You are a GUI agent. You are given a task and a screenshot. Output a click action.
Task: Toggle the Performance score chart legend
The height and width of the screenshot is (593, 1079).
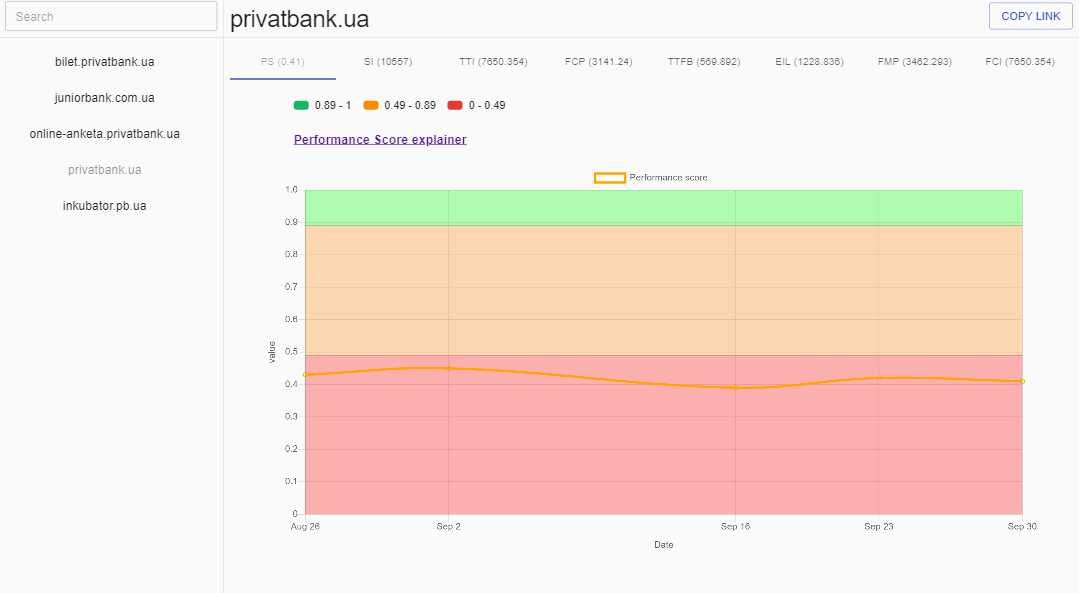(x=651, y=177)
